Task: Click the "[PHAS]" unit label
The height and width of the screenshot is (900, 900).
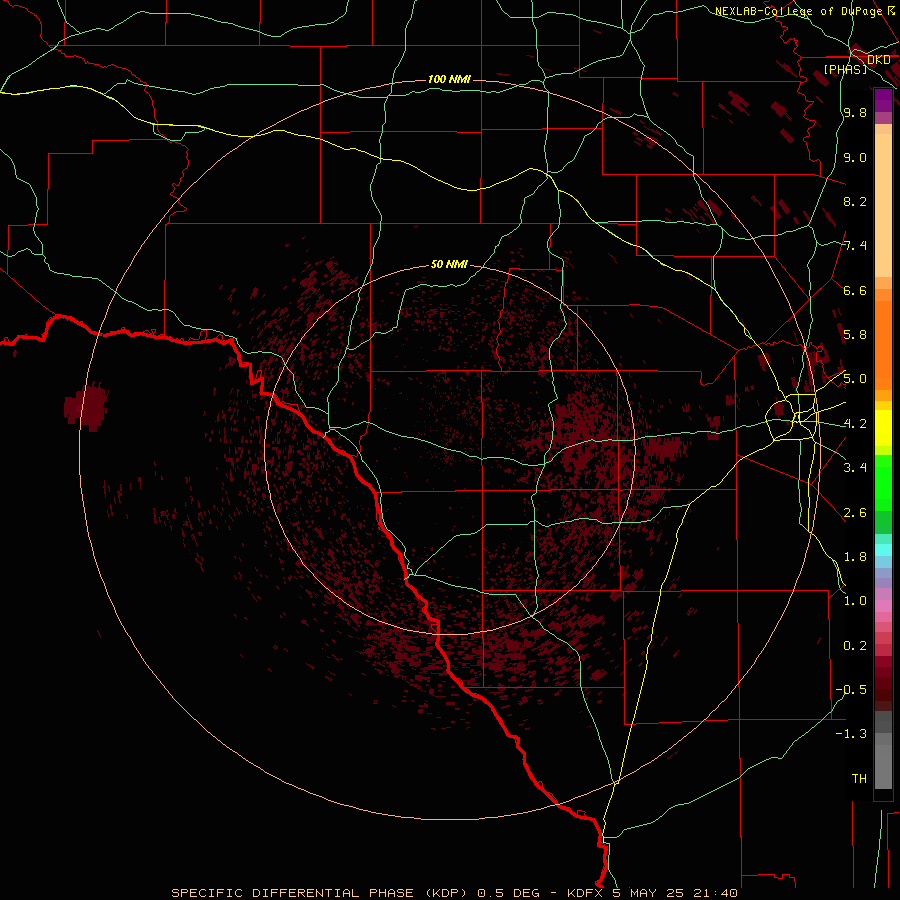Action: click(x=845, y=69)
